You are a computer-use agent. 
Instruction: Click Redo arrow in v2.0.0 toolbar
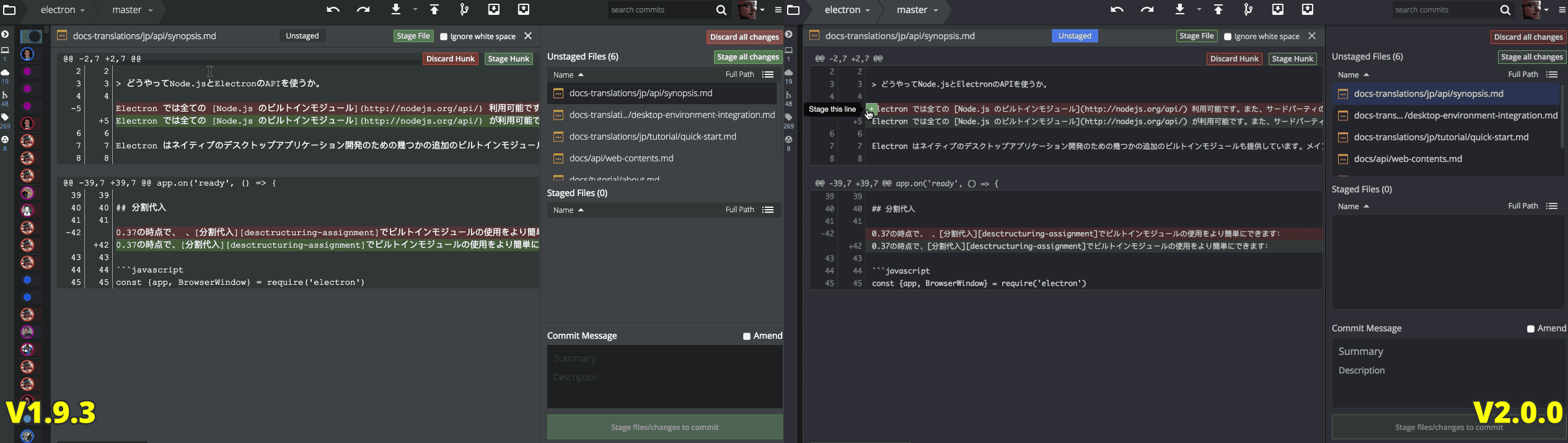[x=1147, y=9]
